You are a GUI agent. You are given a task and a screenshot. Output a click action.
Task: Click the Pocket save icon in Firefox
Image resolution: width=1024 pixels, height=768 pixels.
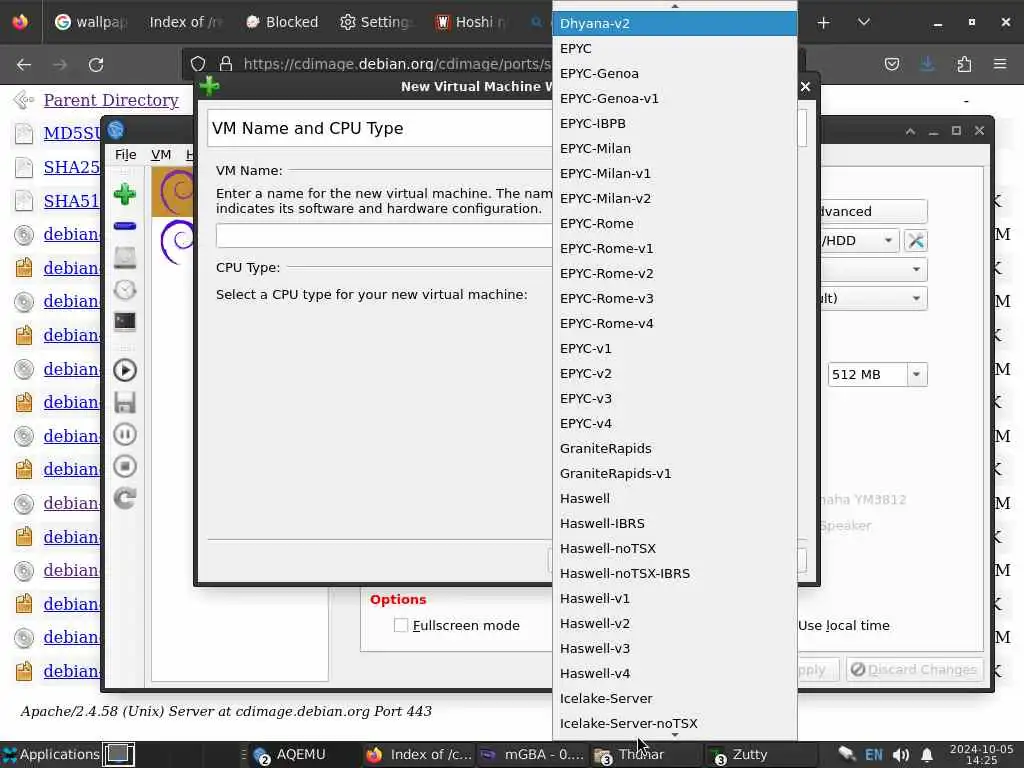point(891,64)
